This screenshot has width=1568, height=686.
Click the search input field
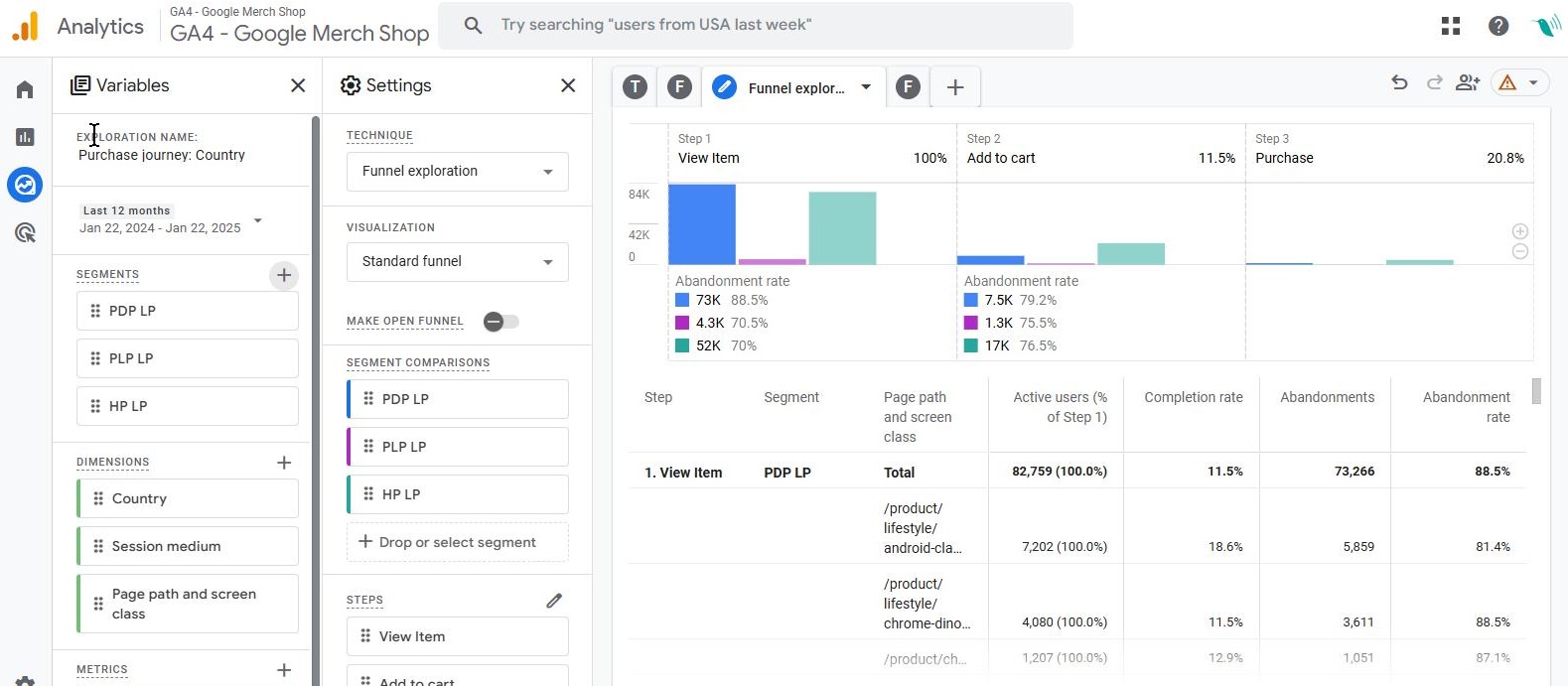coord(756,26)
